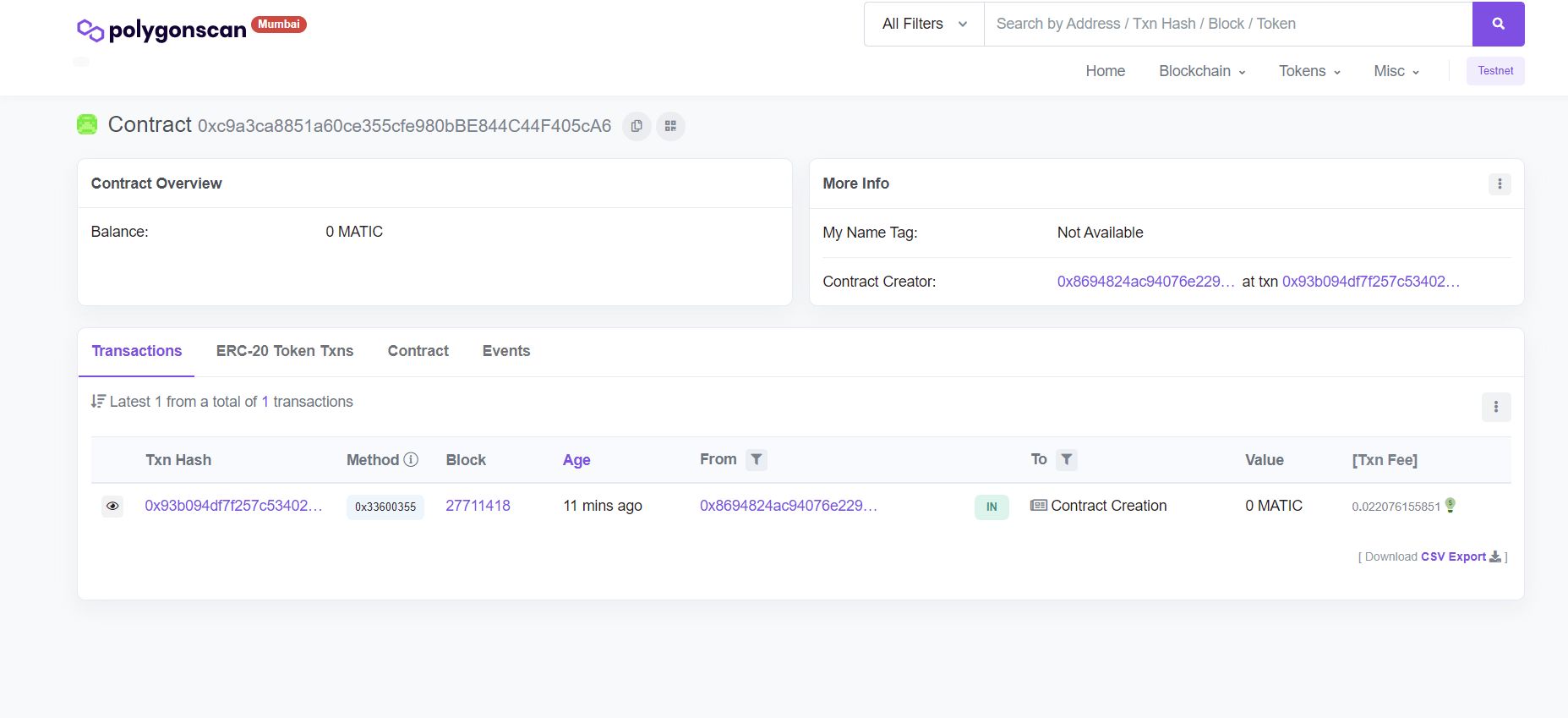Image resolution: width=1568 pixels, height=718 pixels.
Task: Click the total transactions count link
Action: (x=265, y=402)
